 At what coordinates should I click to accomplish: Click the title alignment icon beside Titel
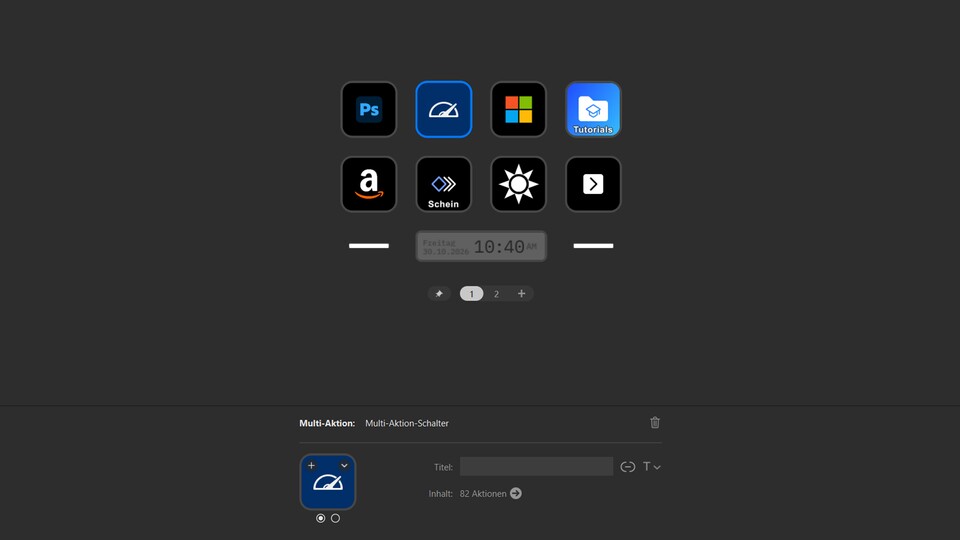click(628, 467)
